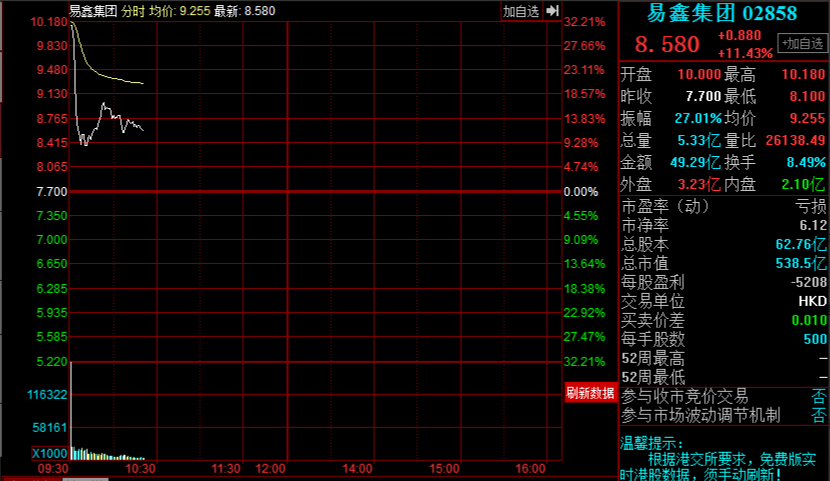This screenshot has height=481, width=830.
Task: Click the 总市值 538.5亿 row
Action: tap(724, 263)
